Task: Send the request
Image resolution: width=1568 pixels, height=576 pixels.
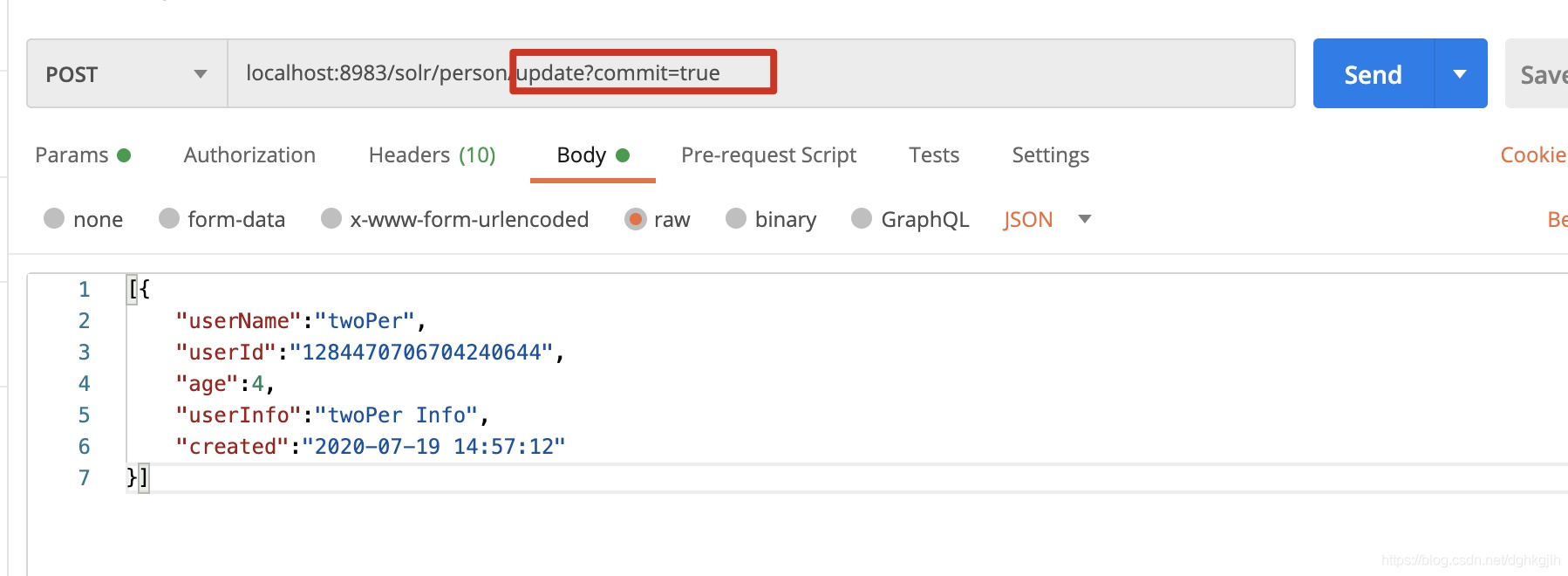Action: tap(1373, 74)
